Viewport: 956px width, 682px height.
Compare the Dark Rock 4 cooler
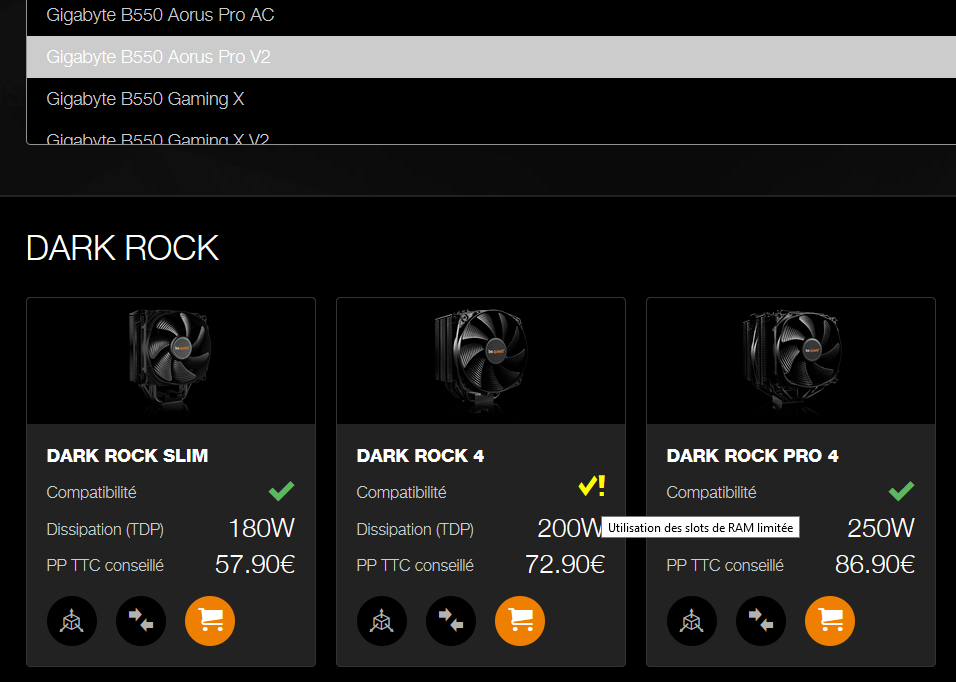pyautogui.click(x=451, y=620)
